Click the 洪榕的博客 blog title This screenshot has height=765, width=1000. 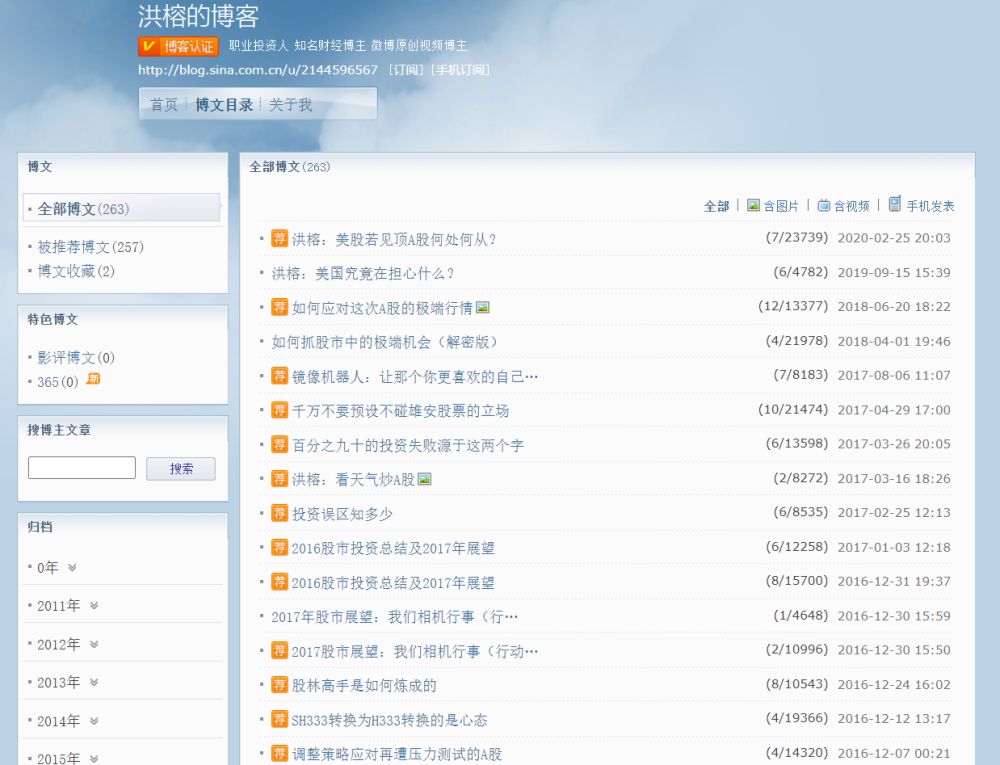(198, 16)
